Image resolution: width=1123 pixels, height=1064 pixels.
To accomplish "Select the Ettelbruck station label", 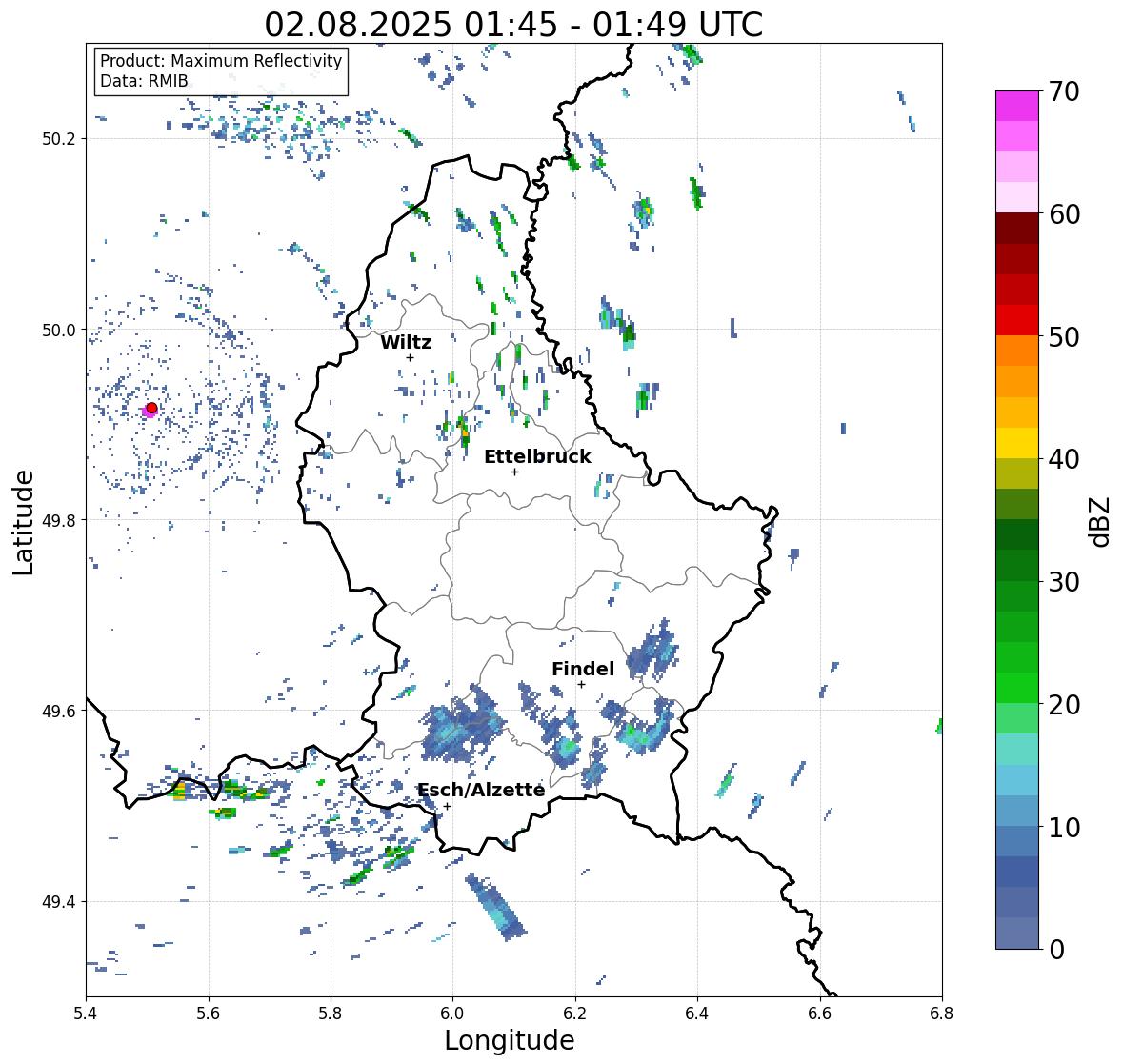I will coord(537,457).
